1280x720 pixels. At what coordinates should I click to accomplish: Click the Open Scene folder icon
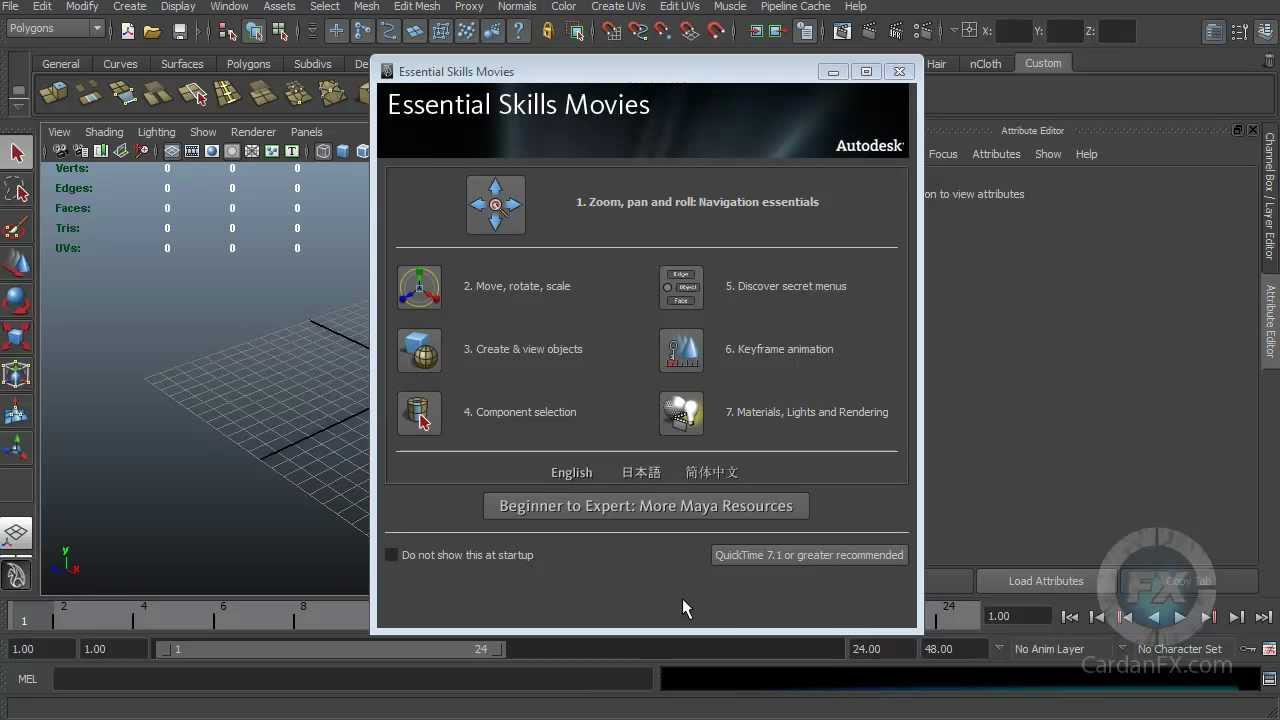click(x=152, y=31)
